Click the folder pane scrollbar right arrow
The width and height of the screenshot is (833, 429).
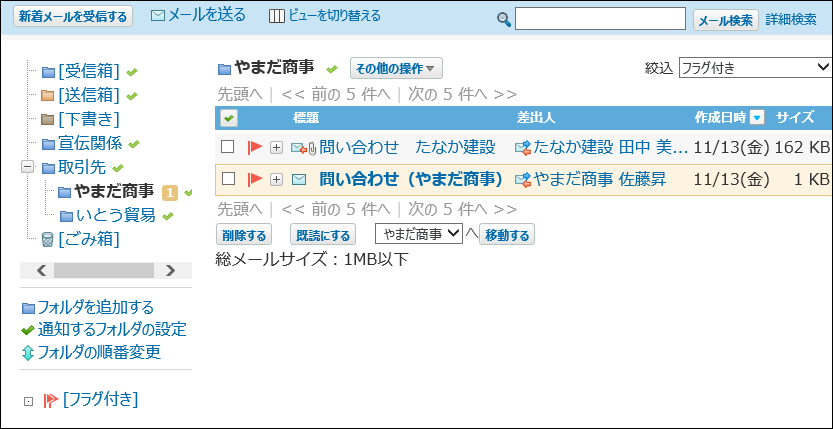pyautogui.click(x=170, y=270)
